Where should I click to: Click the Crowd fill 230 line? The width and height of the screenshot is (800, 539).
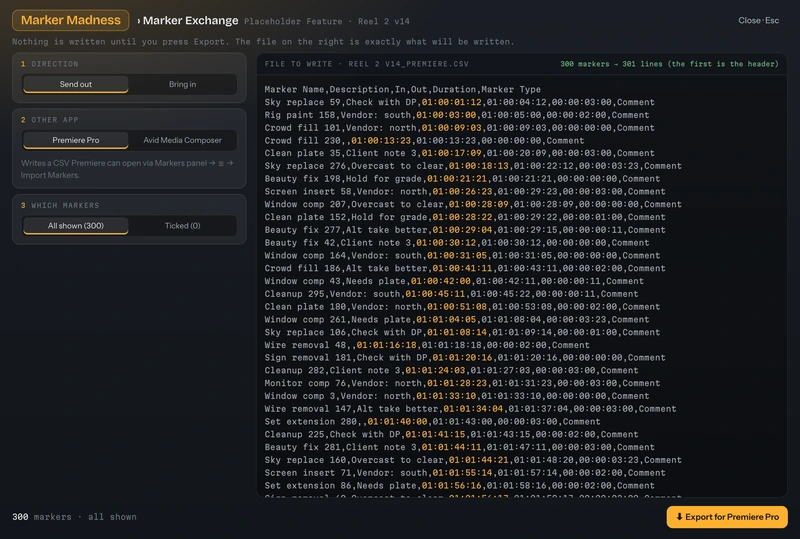pos(424,140)
